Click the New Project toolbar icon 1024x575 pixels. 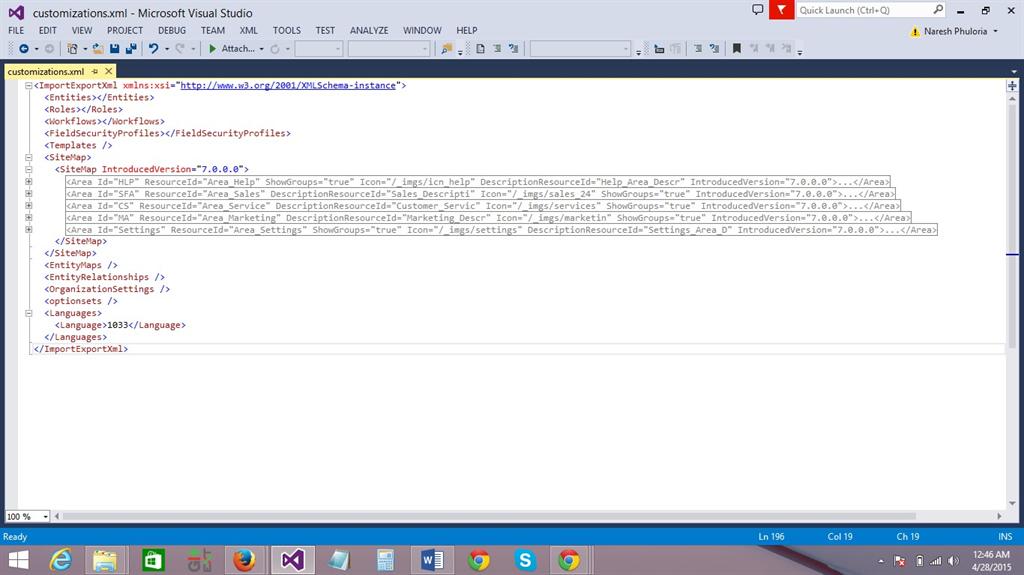pyautogui.click(x=72, y=49)
